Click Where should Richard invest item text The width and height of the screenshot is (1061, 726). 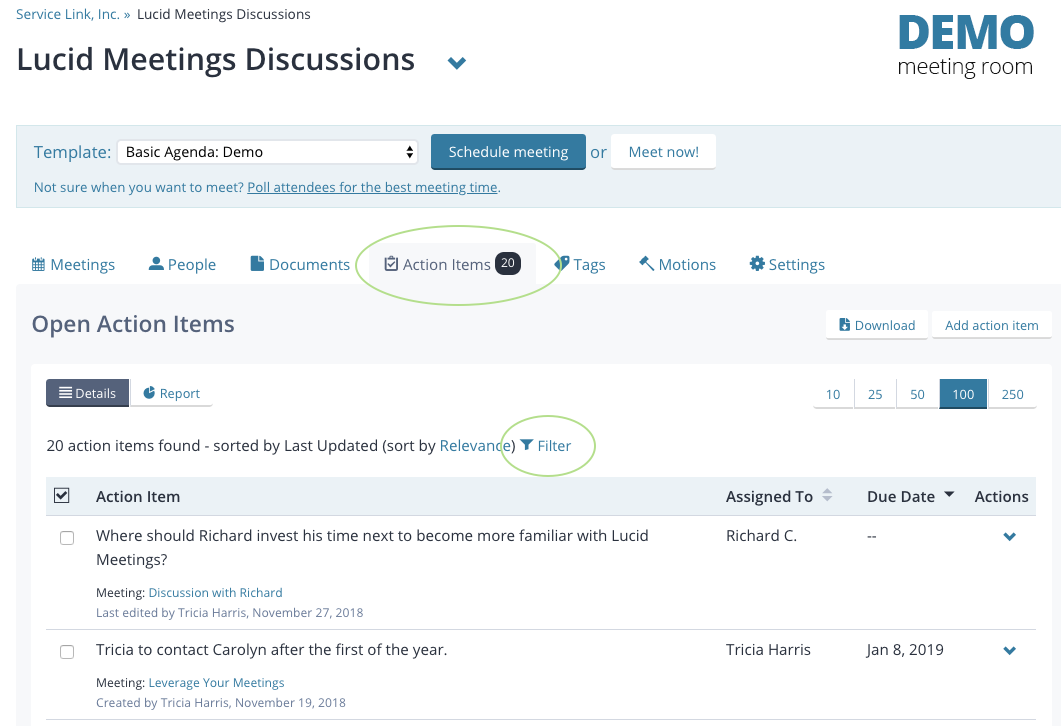372,547
